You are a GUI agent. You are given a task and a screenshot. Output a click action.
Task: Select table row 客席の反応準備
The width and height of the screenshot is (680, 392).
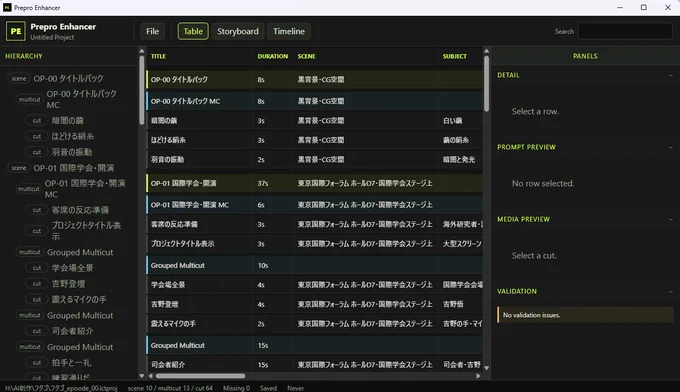[x=314, y=224]
